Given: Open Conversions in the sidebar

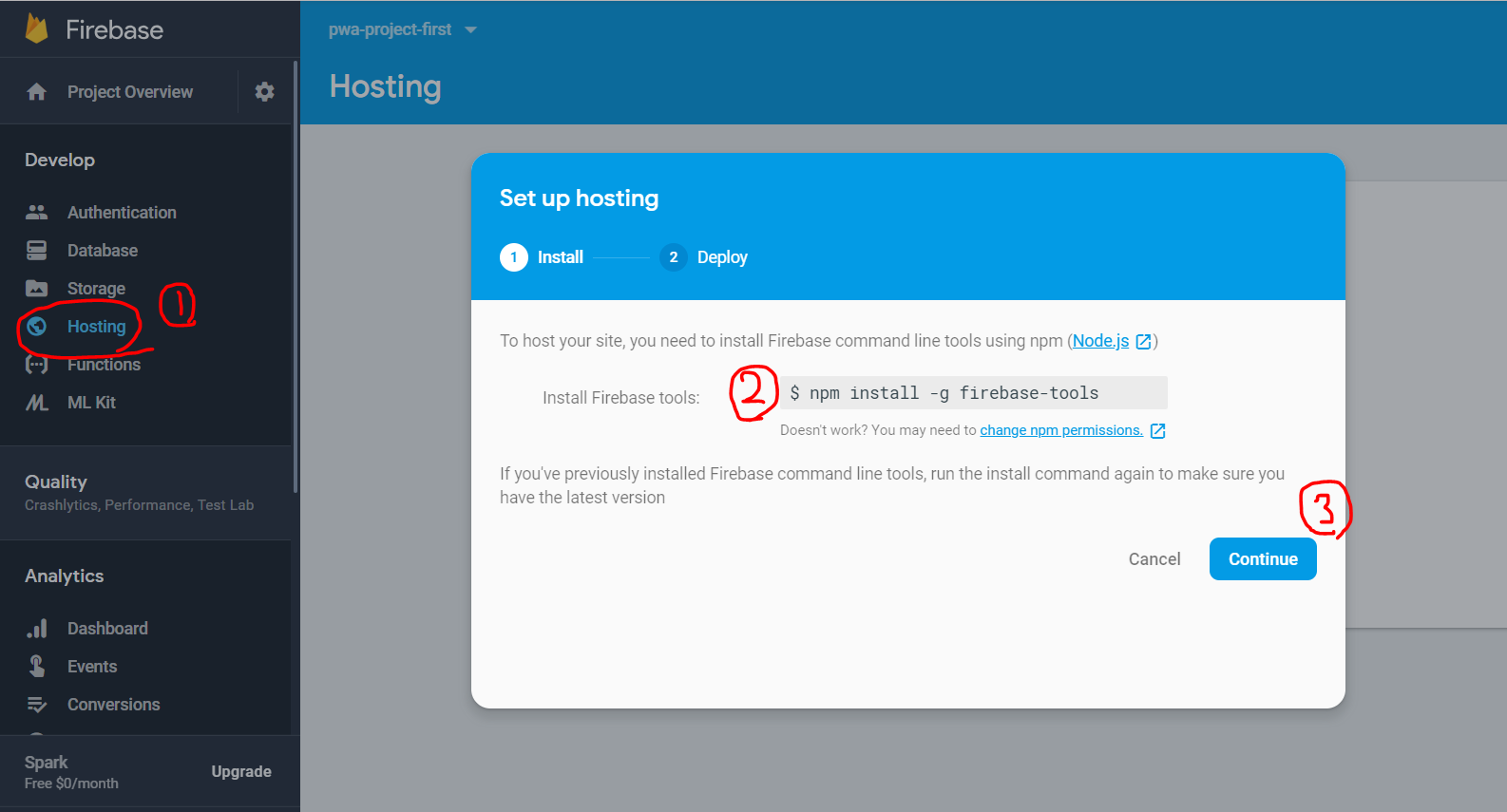Looking at the screenshot, I should click(x=113, y=705).
